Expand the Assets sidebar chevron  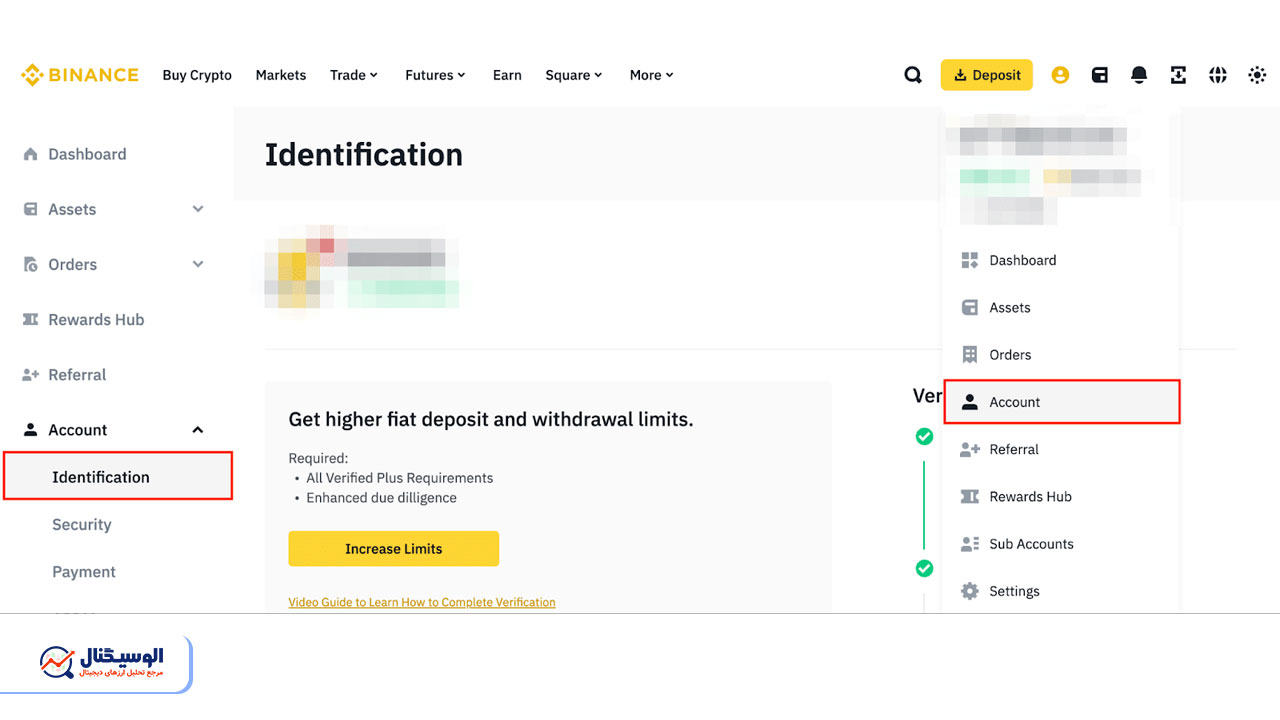pyautogui.click(x=198, y=209)
